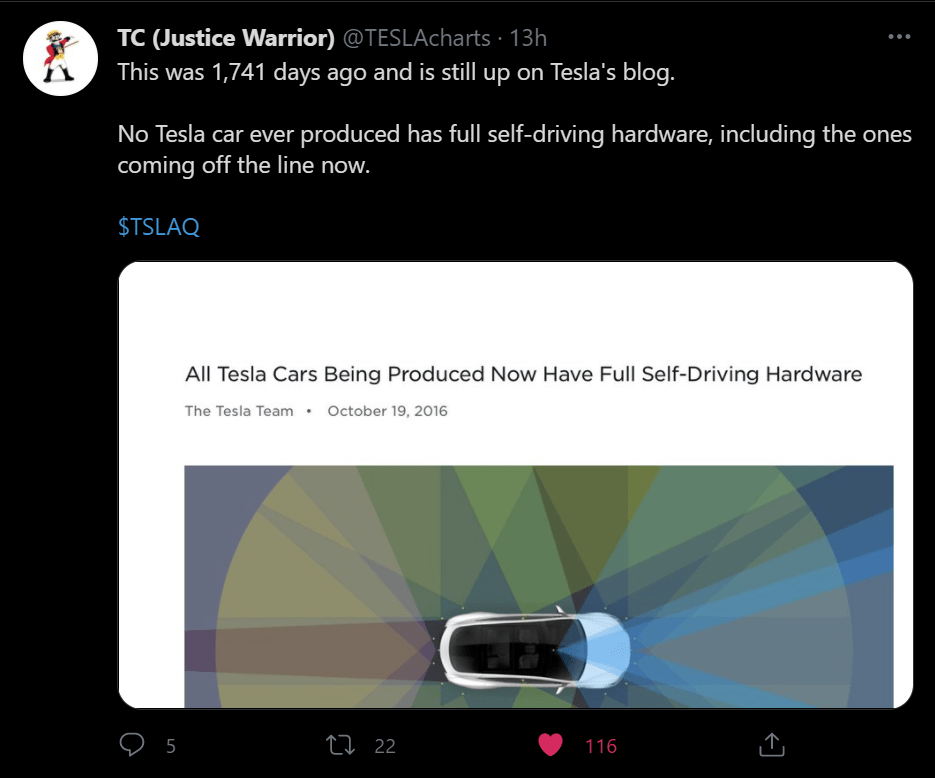This screenshot has height=778, width=935.
Task: Open TC (Justice Warrior) profile avatar
Action: coord(59,59)
